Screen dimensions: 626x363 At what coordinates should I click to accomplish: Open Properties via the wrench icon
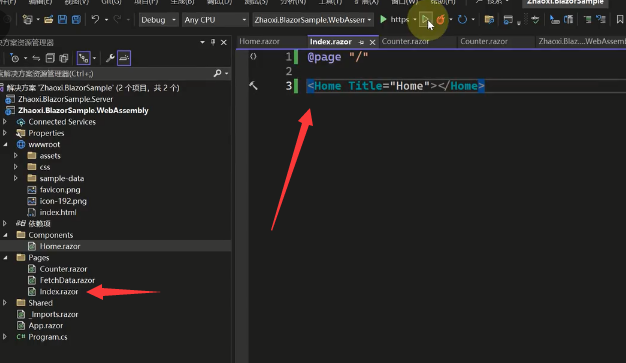coord(110,58)
